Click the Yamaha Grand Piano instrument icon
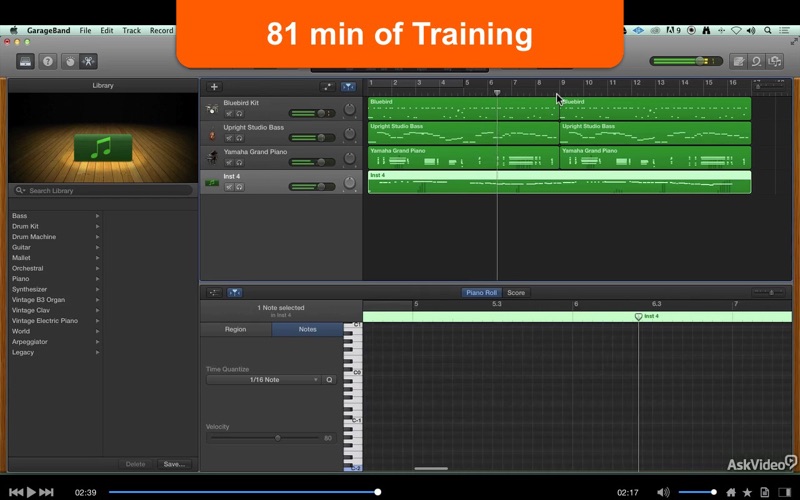The image size is (800, 500). (212, 158)
